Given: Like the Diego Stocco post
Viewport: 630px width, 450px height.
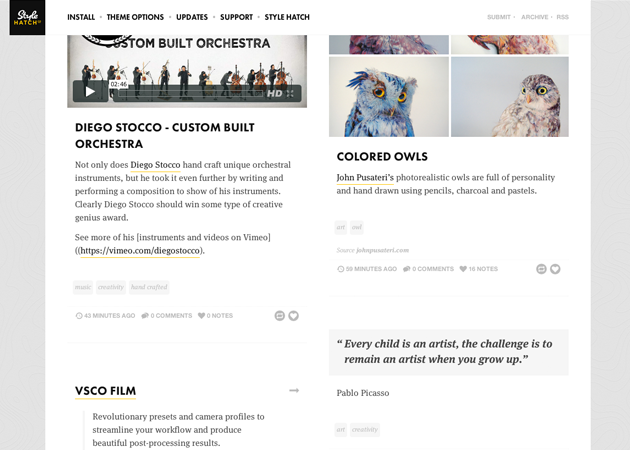Looking at the screenshot, I should click(294, 316).
